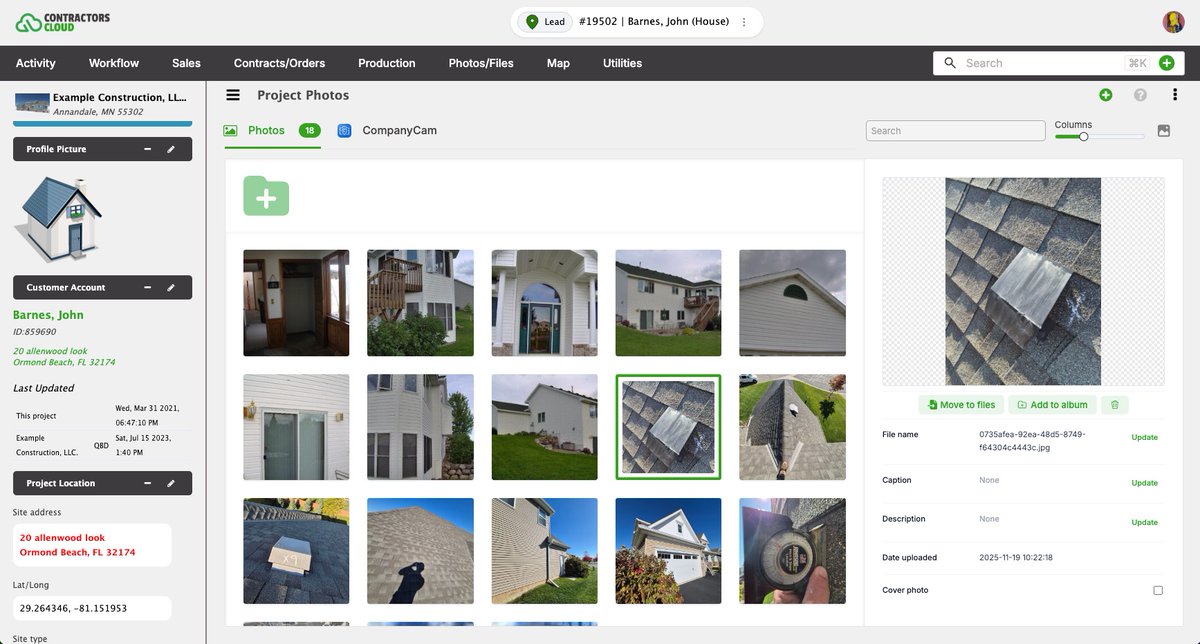Open the Contracts/Orders menu
1200x644 pixels.
click(279, 63)
